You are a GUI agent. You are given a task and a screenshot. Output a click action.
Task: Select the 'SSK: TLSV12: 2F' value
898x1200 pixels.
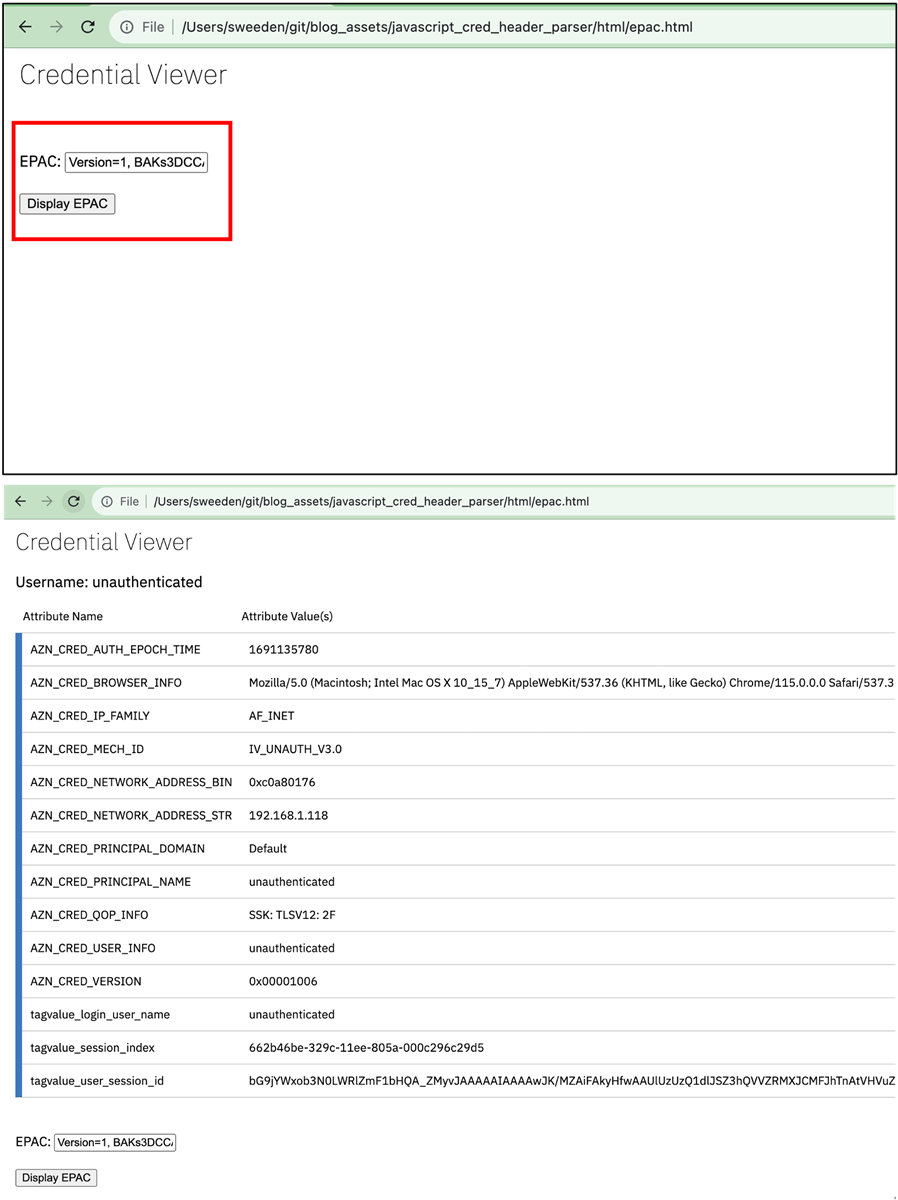[x=294, y=915]
